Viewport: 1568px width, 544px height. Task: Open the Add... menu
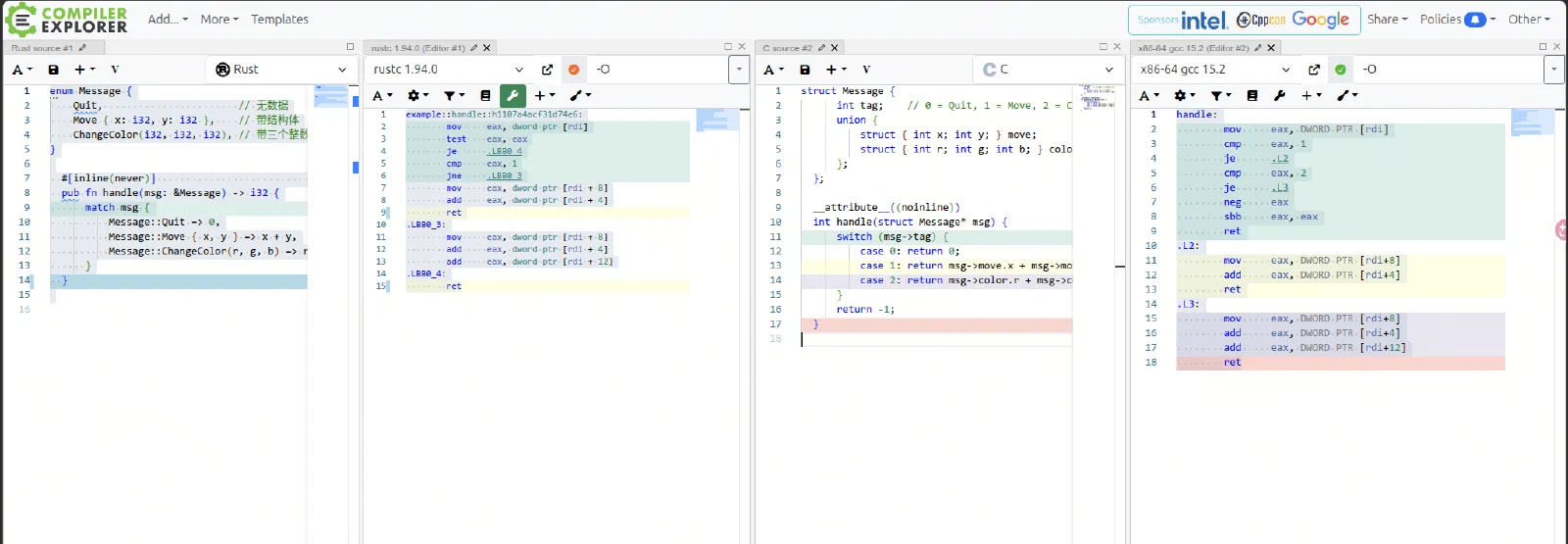[x=168, y=19]
